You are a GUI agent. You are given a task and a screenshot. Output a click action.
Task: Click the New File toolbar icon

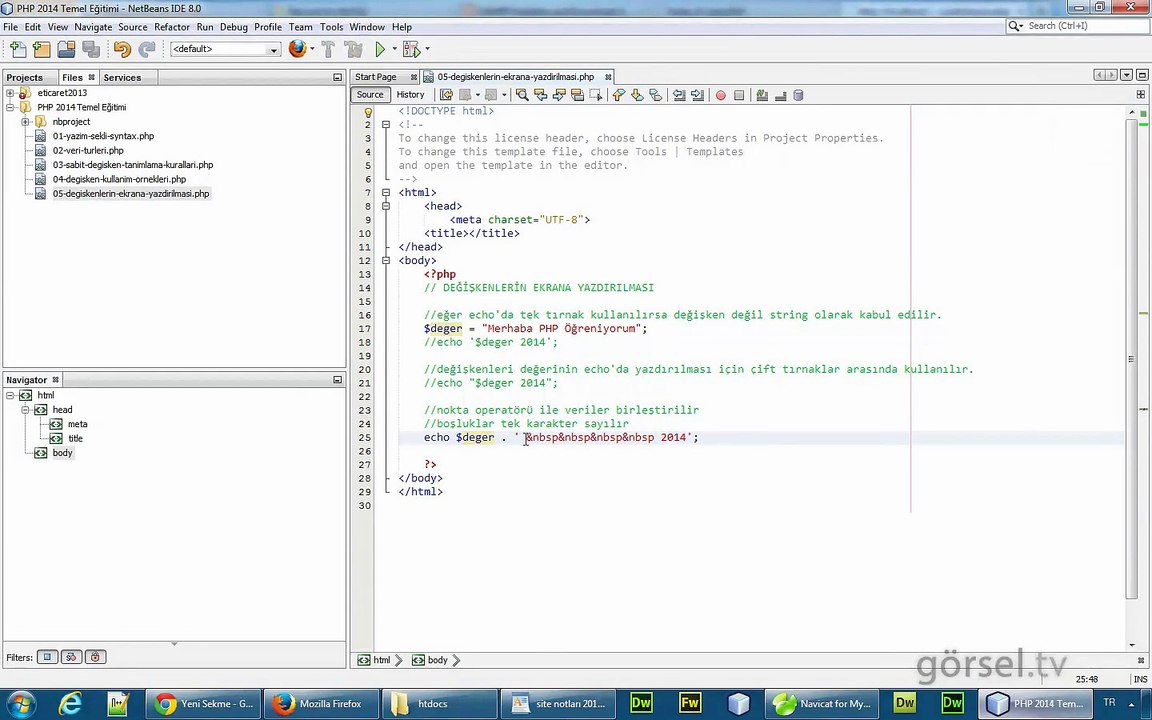pyautogui.click(x=17, y=49)
